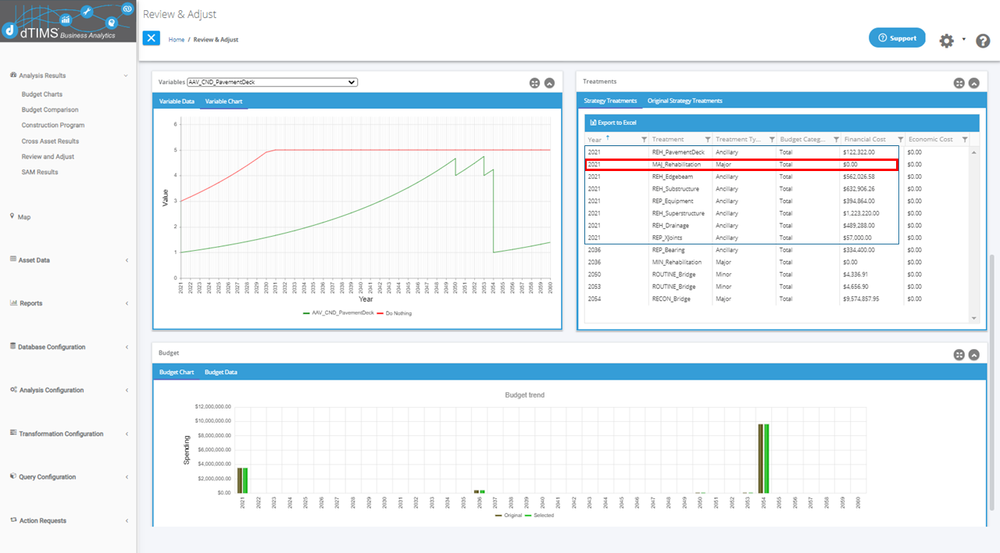Click the Year column filter icon

tap(643, 140)
